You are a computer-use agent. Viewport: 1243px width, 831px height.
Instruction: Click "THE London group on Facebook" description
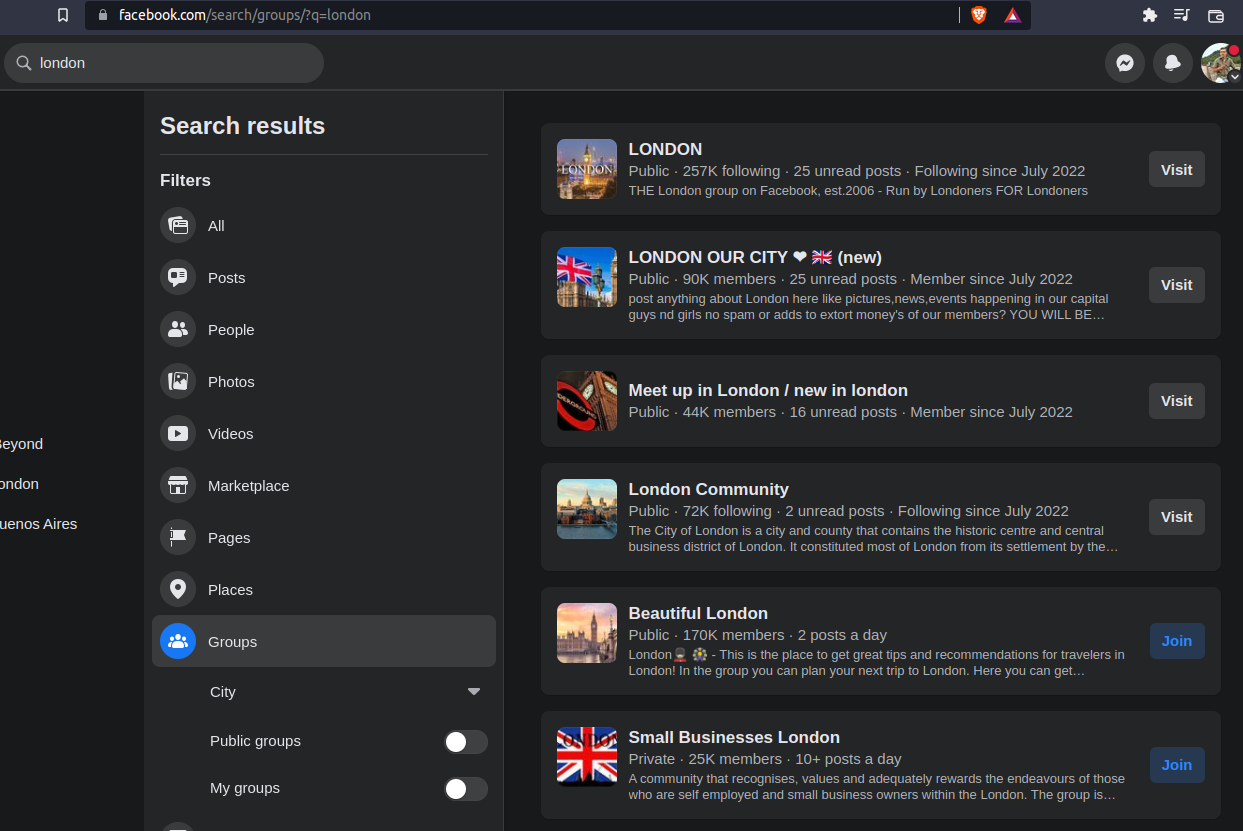858,190
